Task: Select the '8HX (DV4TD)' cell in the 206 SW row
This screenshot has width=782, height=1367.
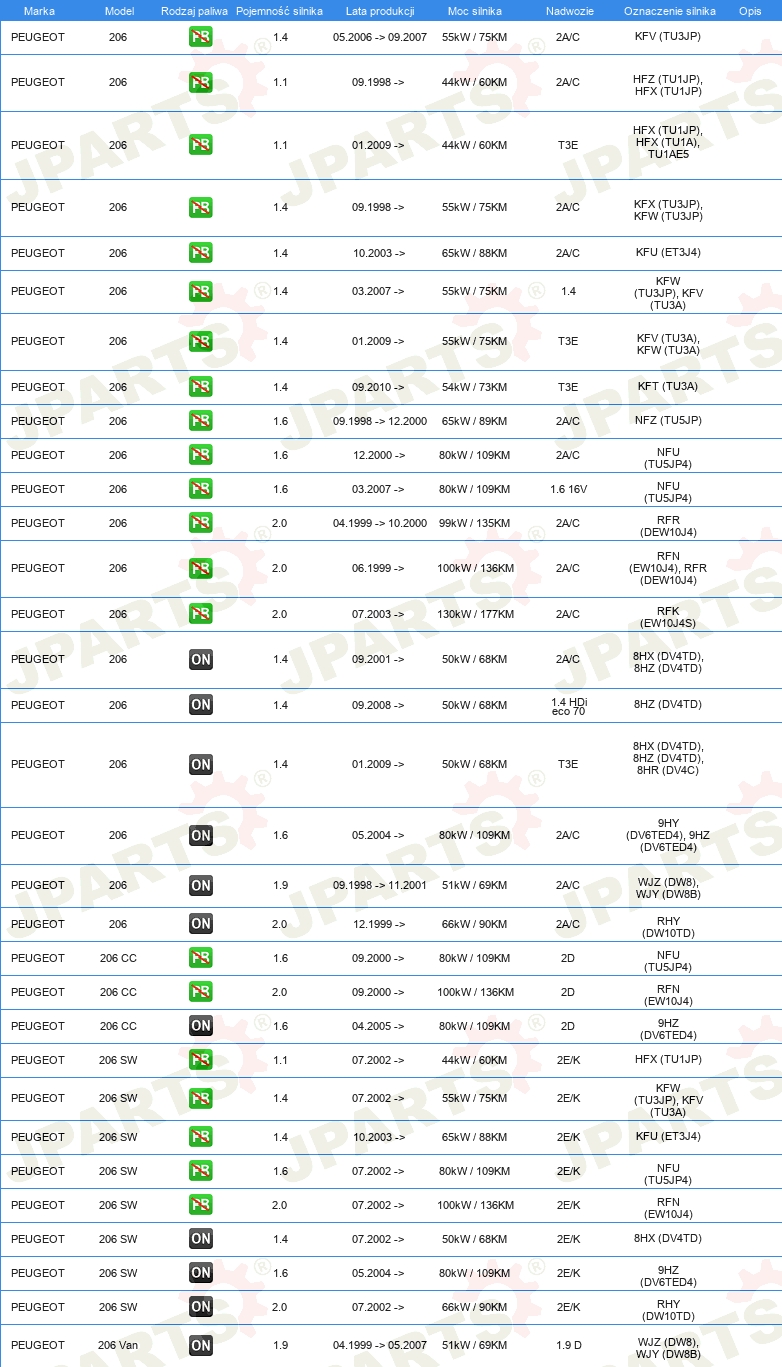Action: point(668,1239)
